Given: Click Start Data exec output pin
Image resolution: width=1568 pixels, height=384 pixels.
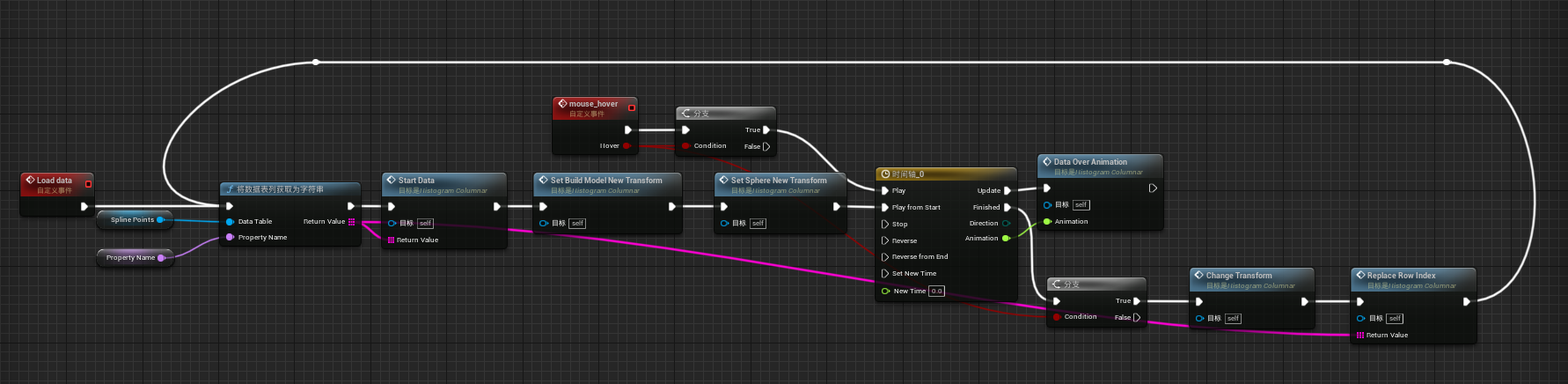Looking at the screenshot, I should (x=496, y=206).
